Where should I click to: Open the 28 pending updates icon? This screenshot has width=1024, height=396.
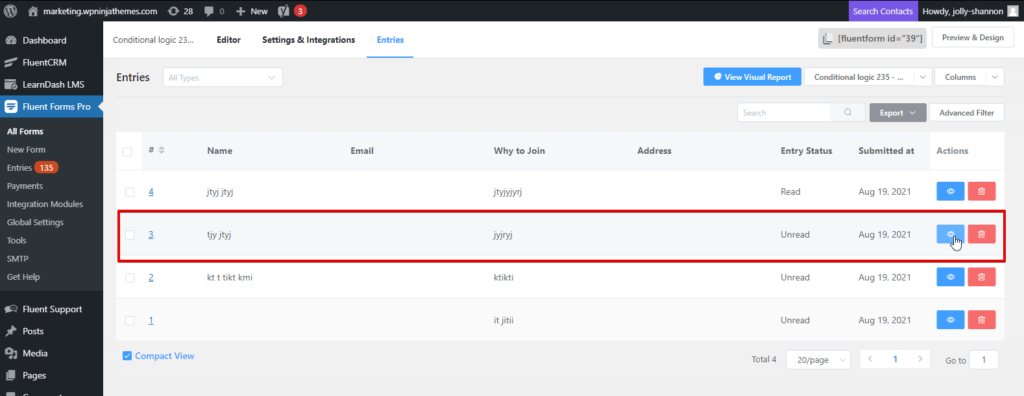(173, 11)
